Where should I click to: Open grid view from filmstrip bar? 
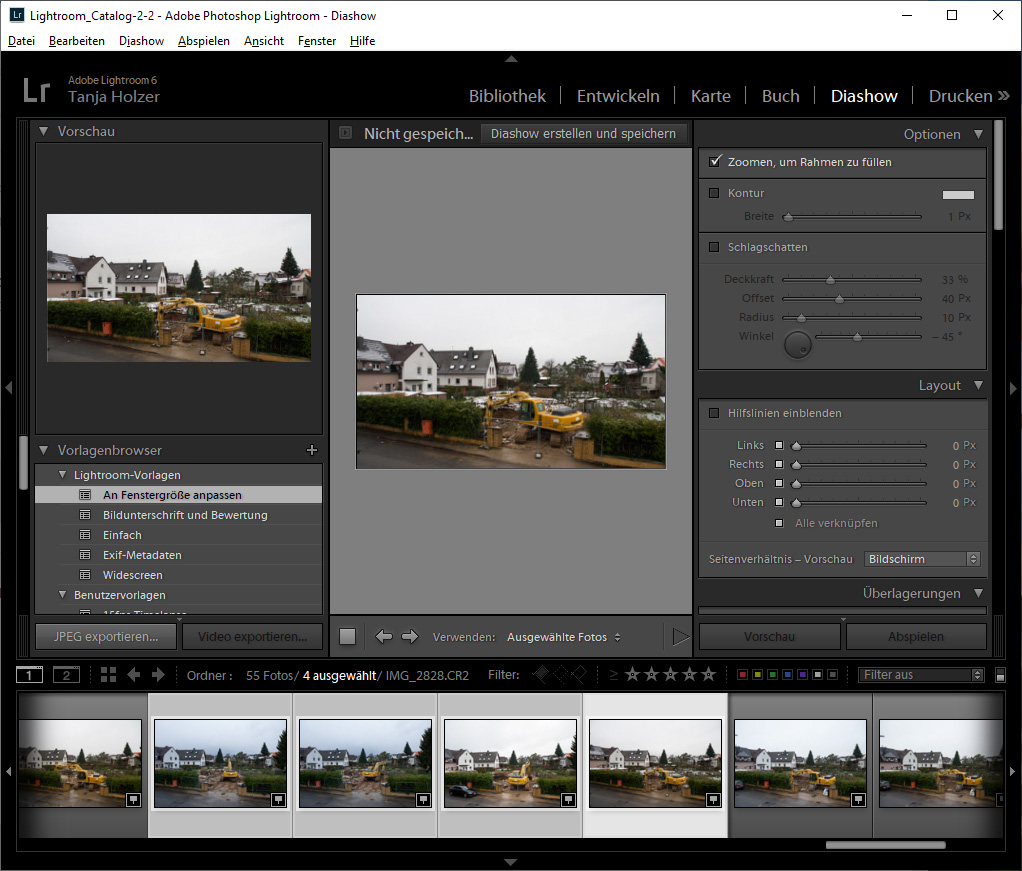point(108,675)
